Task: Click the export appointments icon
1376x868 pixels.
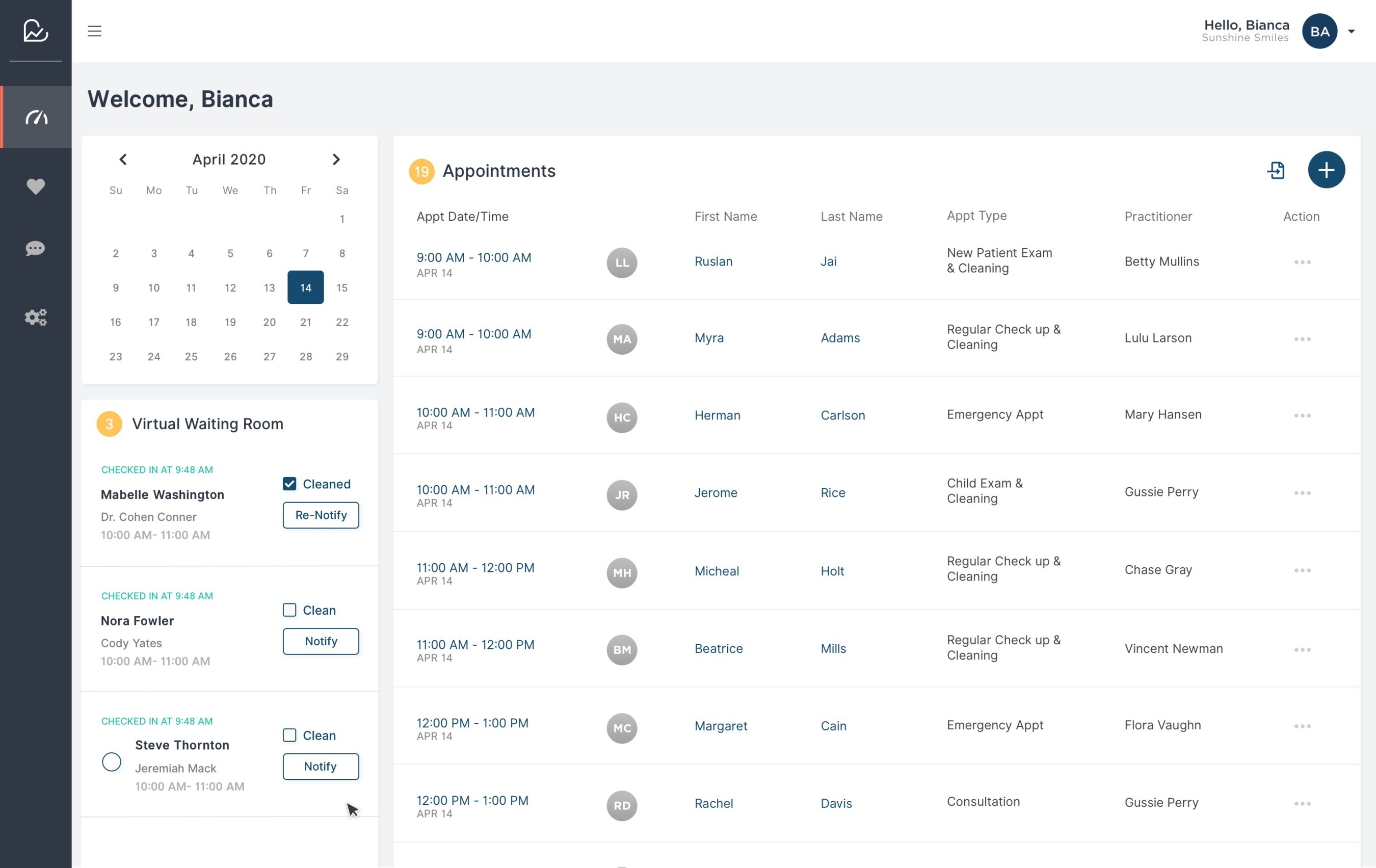Action: click(1276, 170)
